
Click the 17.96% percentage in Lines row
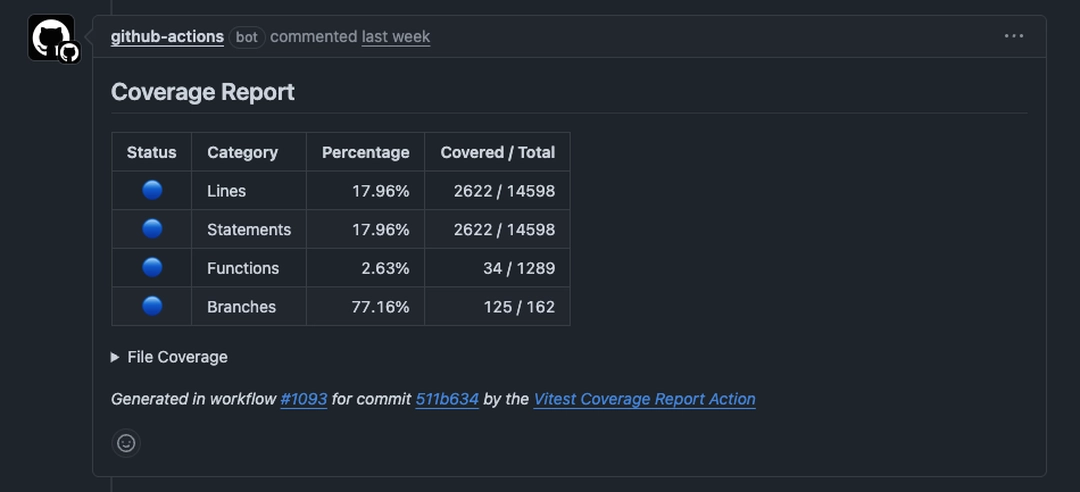pyautogui.click(x=365, y=191)
